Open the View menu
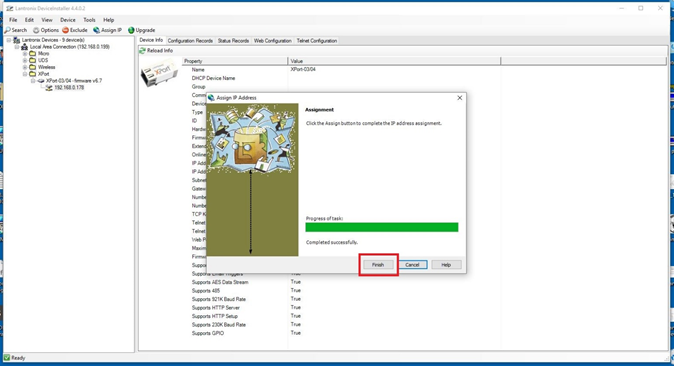674x366 pixels. click(47, 20)
